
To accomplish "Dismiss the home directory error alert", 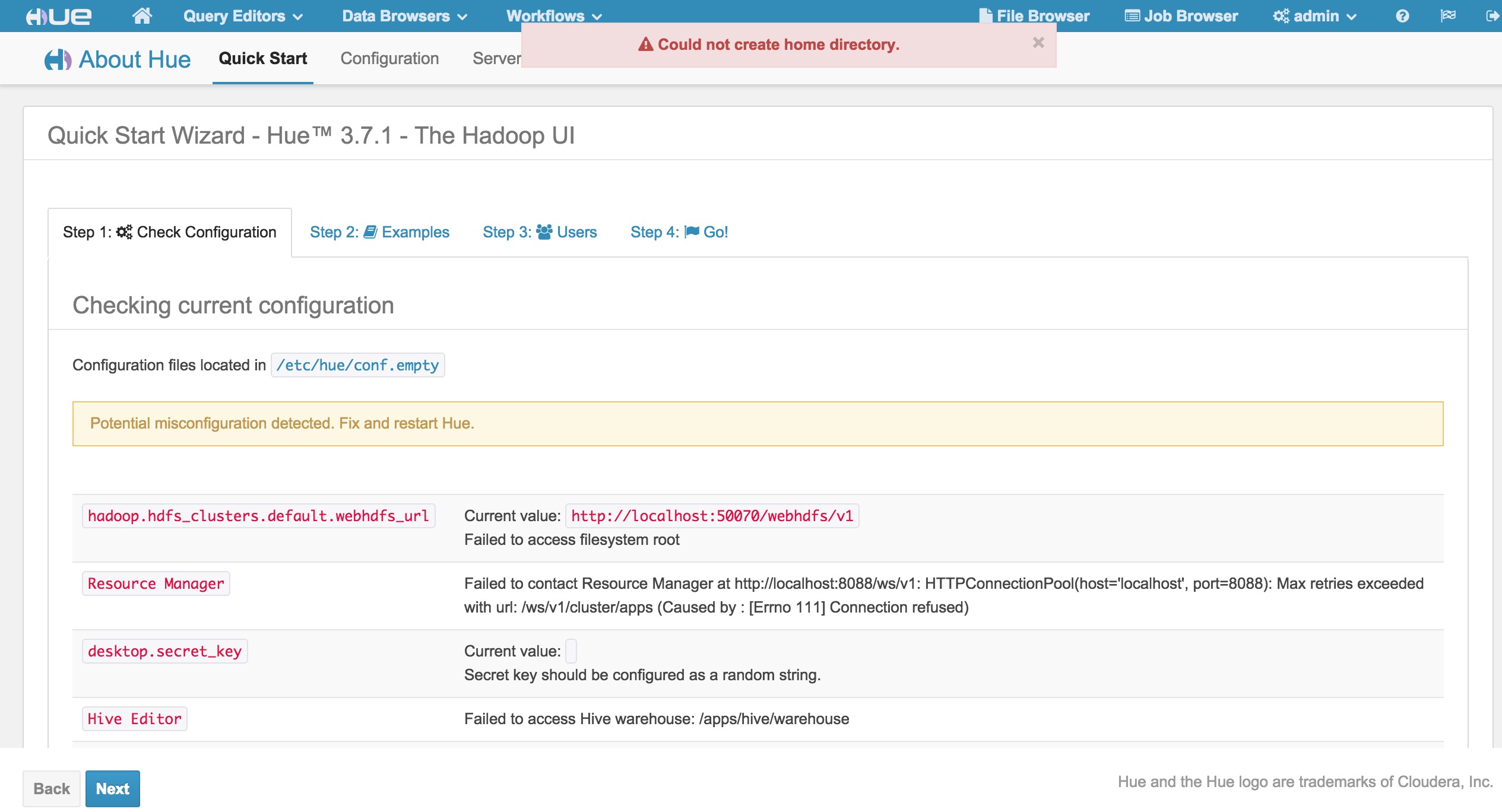I will pyautogui.click(x=1038, y=42).
